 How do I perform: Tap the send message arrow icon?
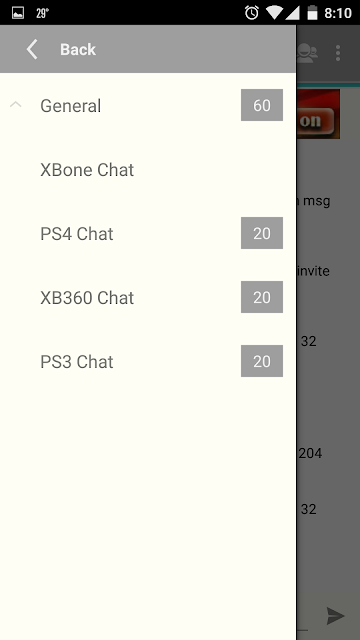click(x=336, y=616)
